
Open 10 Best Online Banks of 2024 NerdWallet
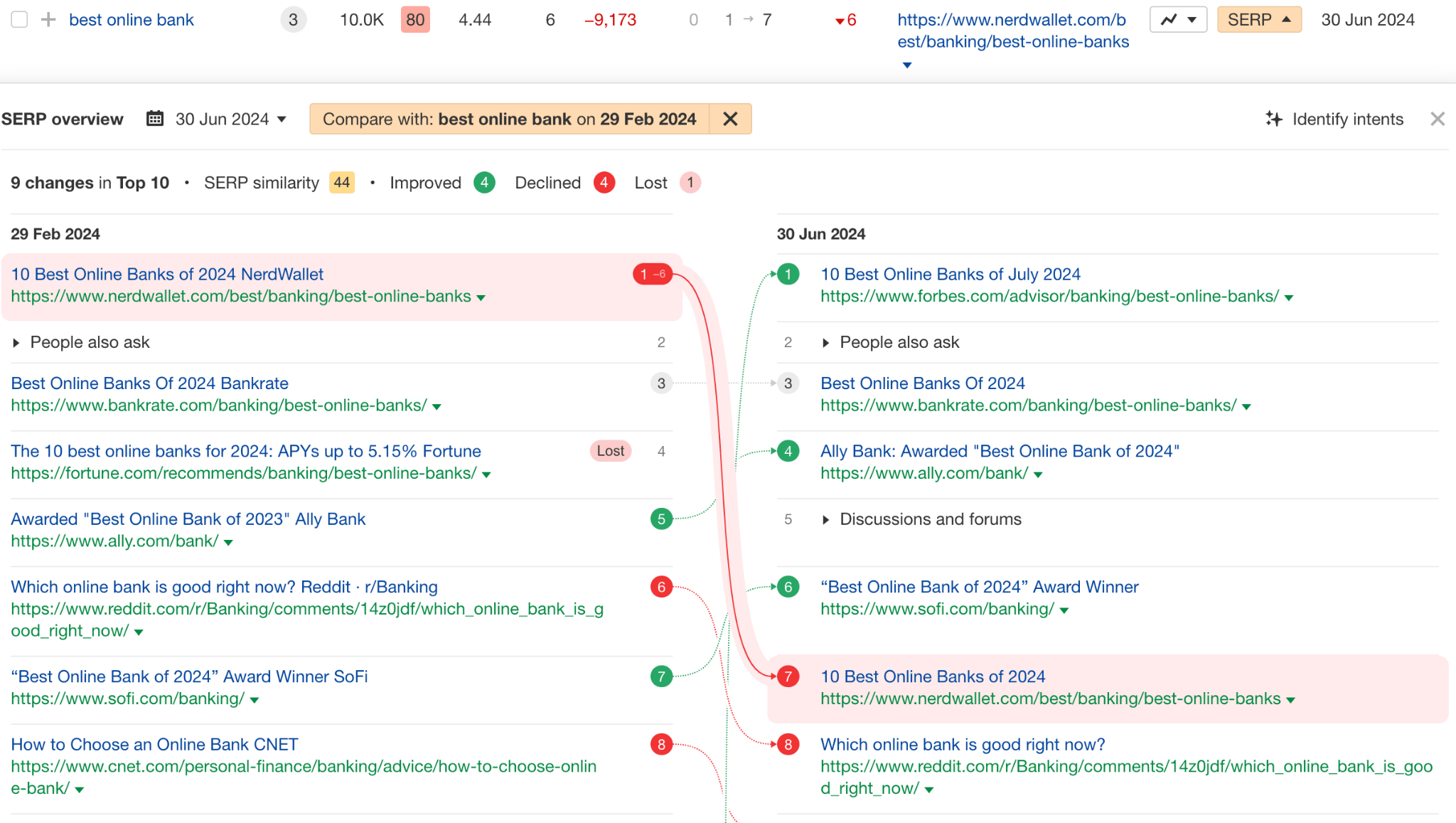[167, 274]
